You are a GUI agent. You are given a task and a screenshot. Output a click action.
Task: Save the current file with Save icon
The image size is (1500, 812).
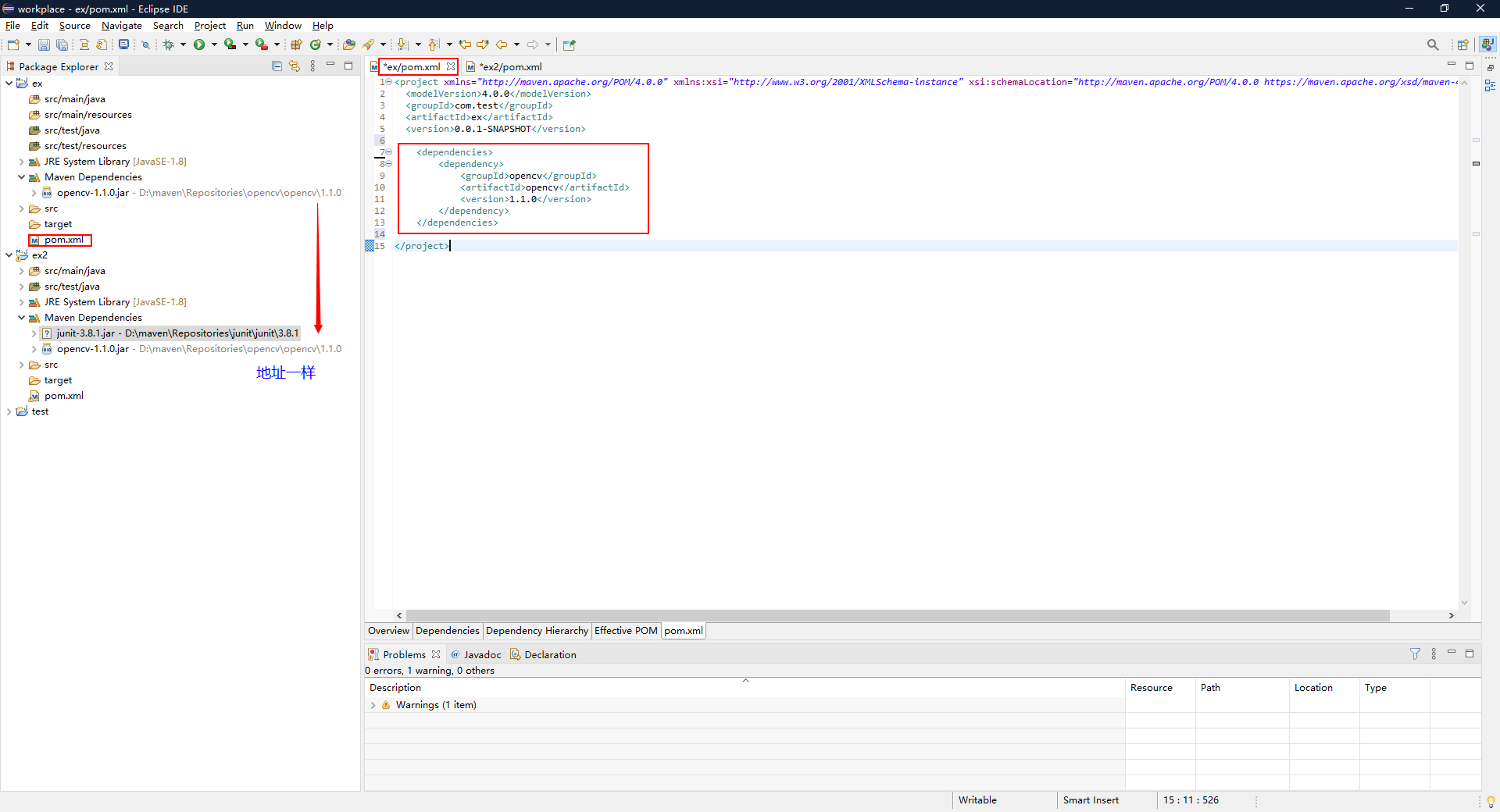[x=44, y=45]
